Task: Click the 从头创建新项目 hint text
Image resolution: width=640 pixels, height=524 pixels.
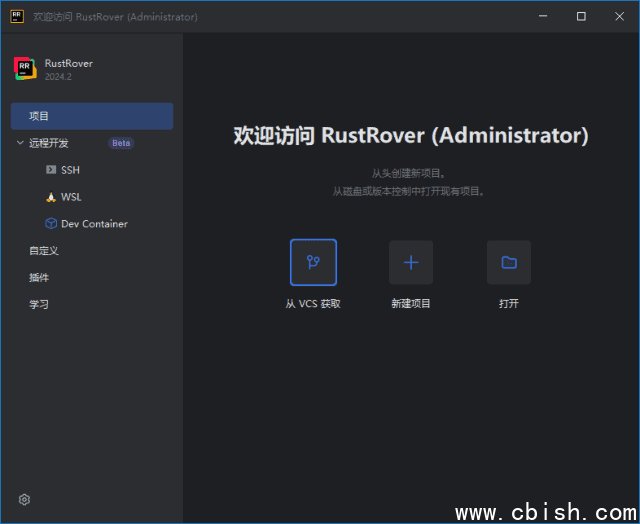Action: pyautogui.click(x=408, y=173)
